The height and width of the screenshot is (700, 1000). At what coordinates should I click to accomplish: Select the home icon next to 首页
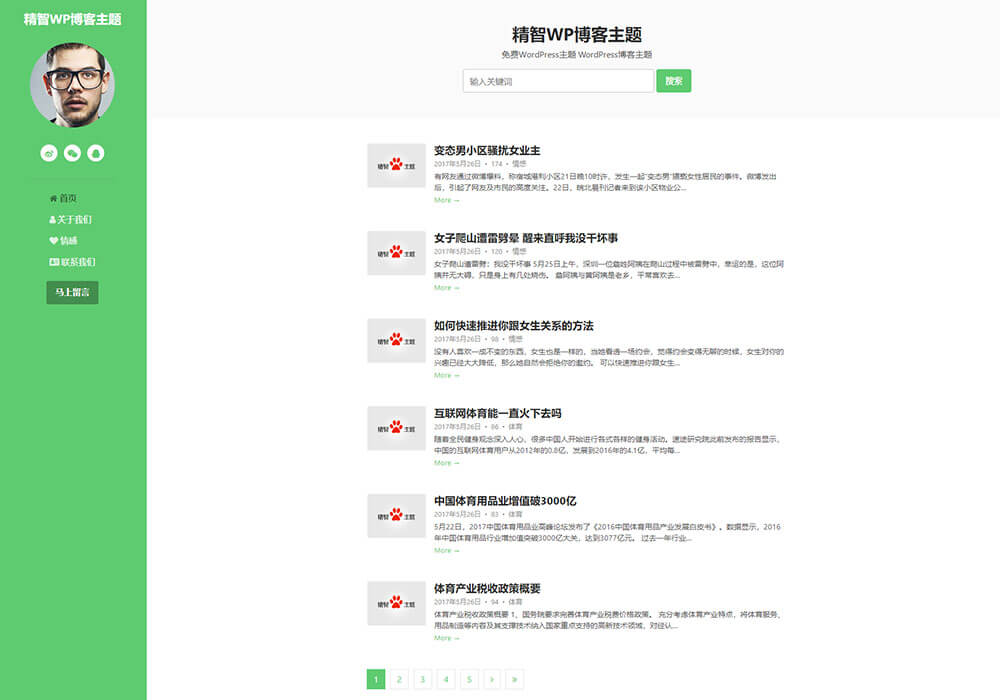click(54, 199)
